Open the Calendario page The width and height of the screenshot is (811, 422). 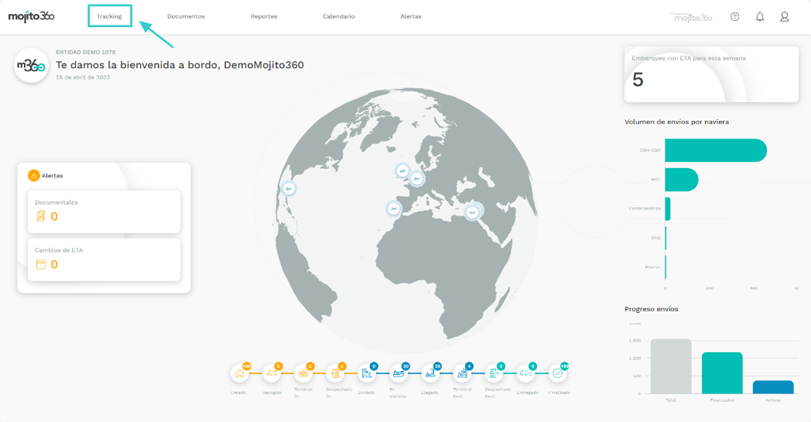tap(338, 17)
